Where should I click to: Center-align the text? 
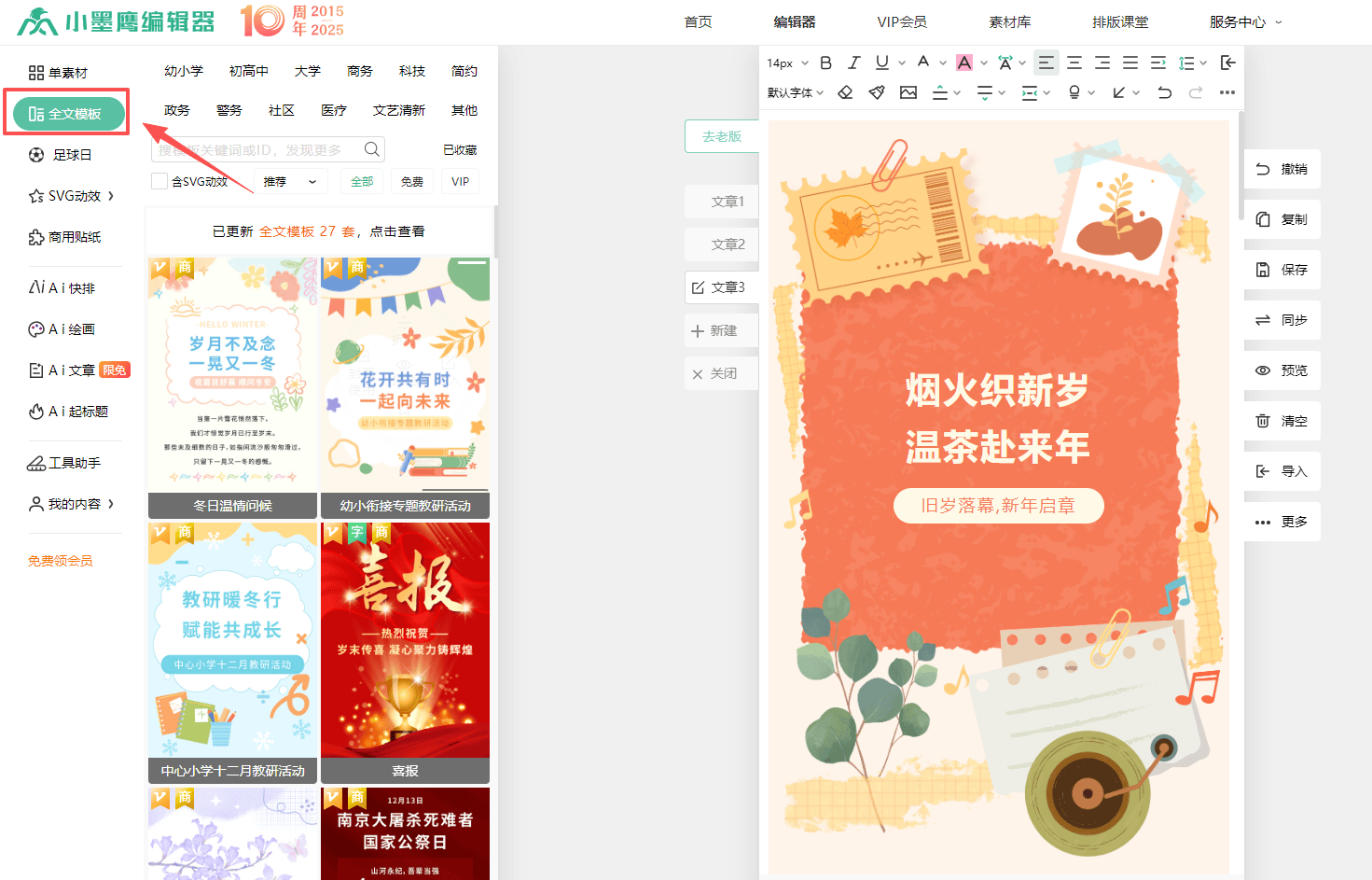click(1074, 63)
